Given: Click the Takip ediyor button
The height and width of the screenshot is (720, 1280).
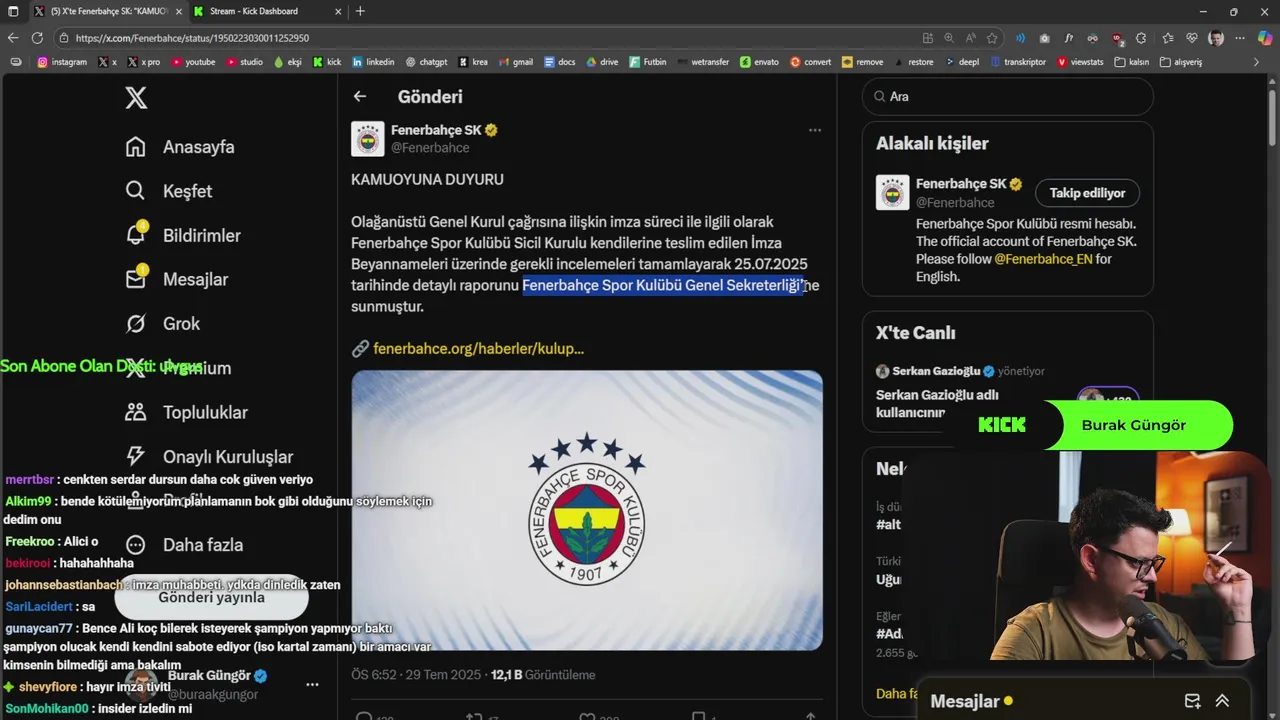Looking at the screenshot, I should (1087, 193).
